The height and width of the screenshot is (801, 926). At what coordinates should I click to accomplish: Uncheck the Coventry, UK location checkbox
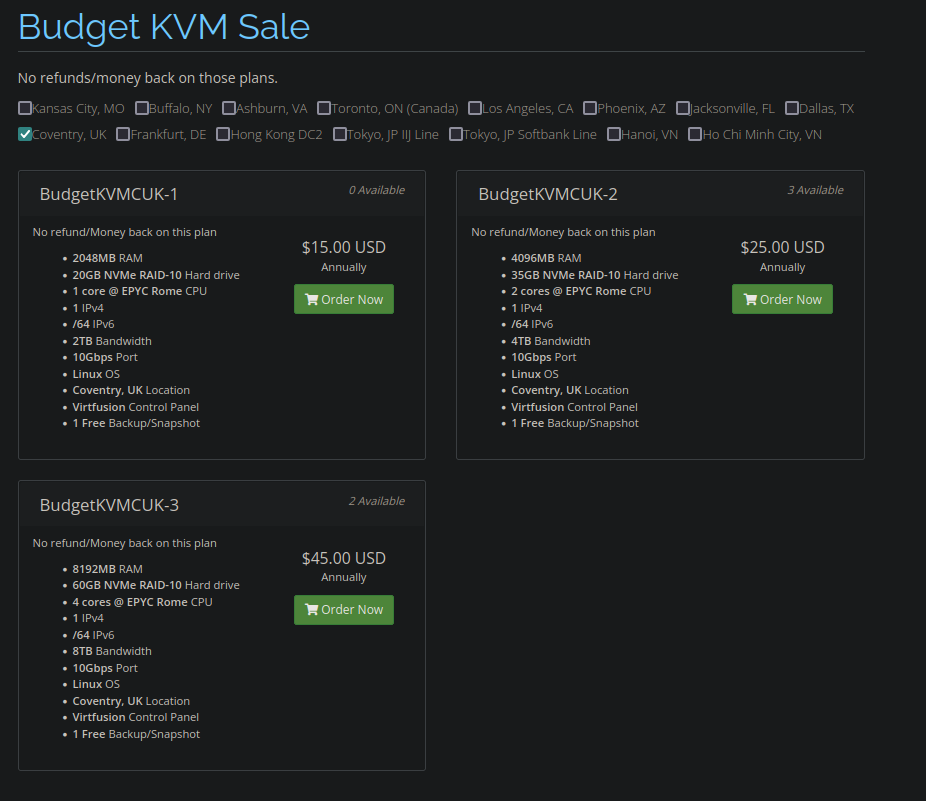[25, 134]
